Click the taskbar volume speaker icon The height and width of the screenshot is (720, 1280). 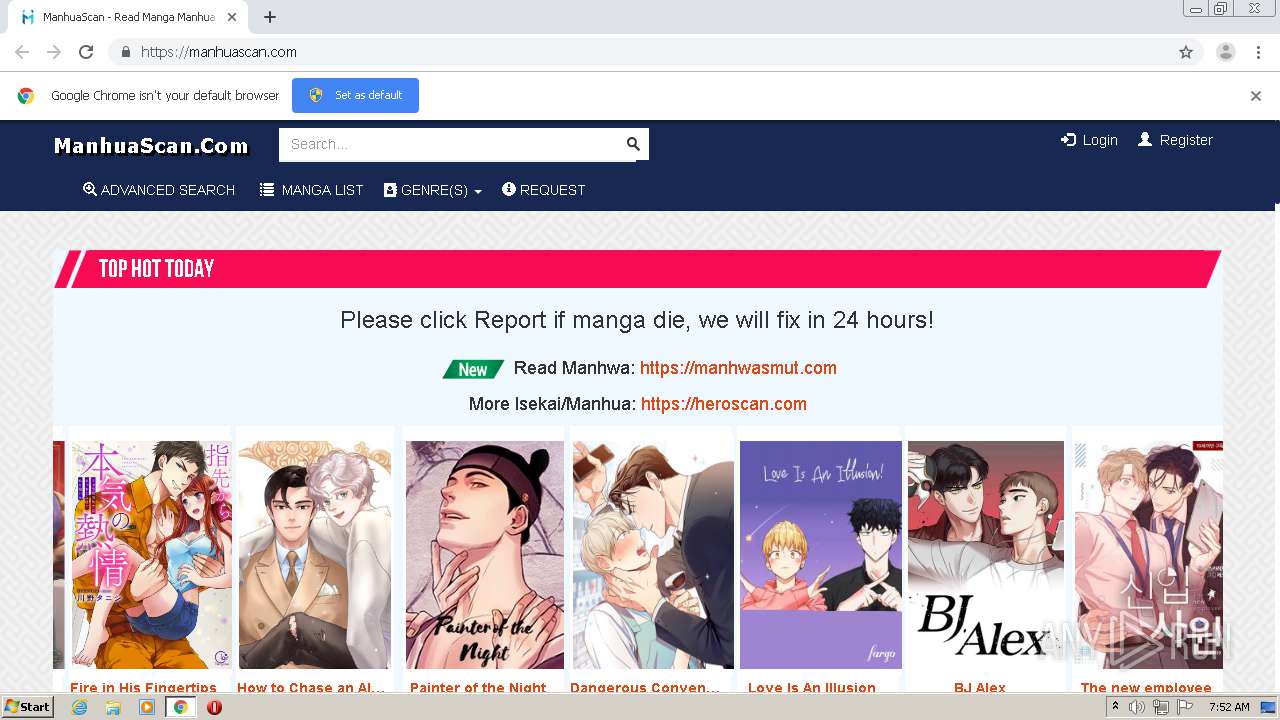click(1137, 707)
